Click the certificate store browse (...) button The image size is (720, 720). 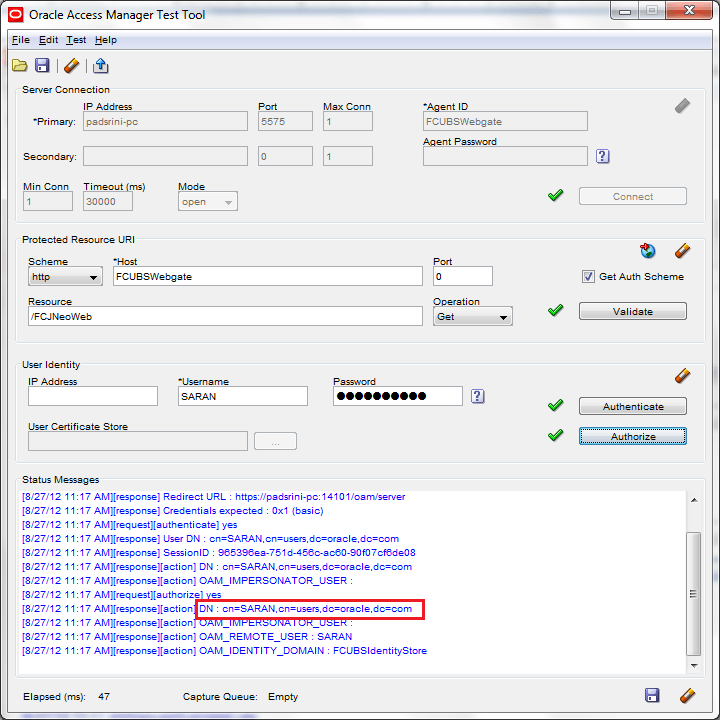pos(275,441)
